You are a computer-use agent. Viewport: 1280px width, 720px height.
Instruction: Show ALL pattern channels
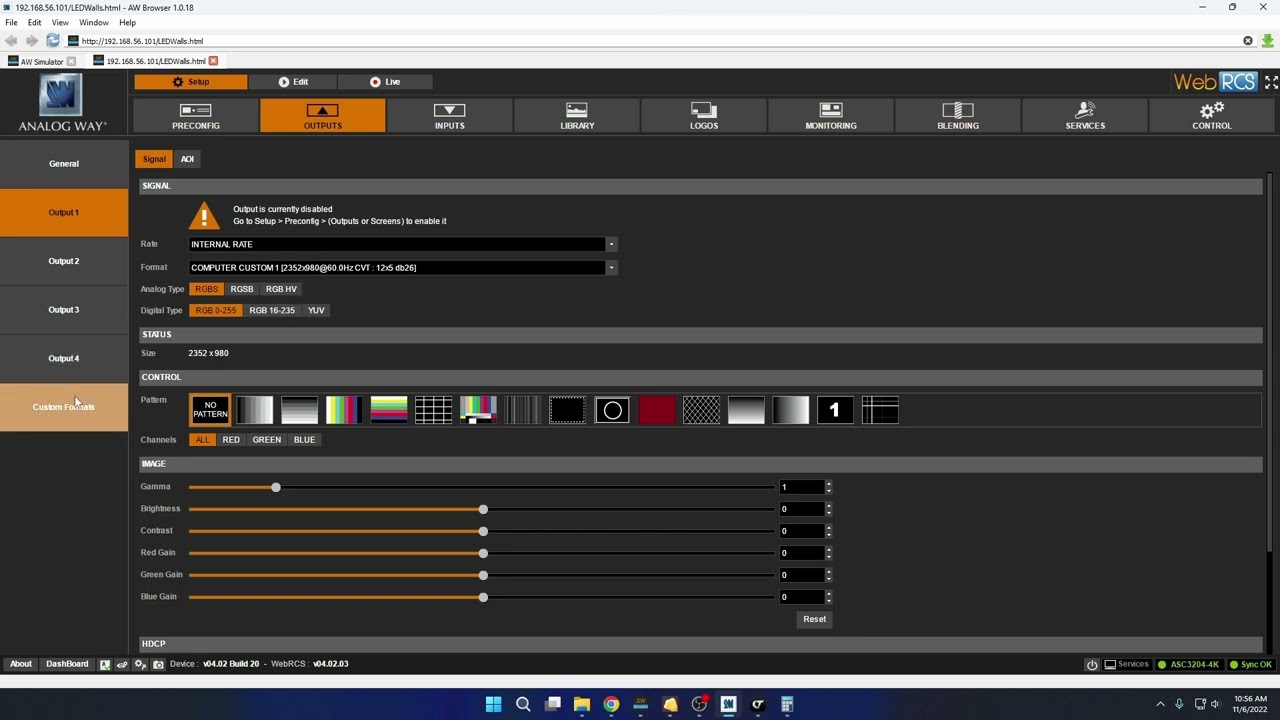[x=202, y=440]
